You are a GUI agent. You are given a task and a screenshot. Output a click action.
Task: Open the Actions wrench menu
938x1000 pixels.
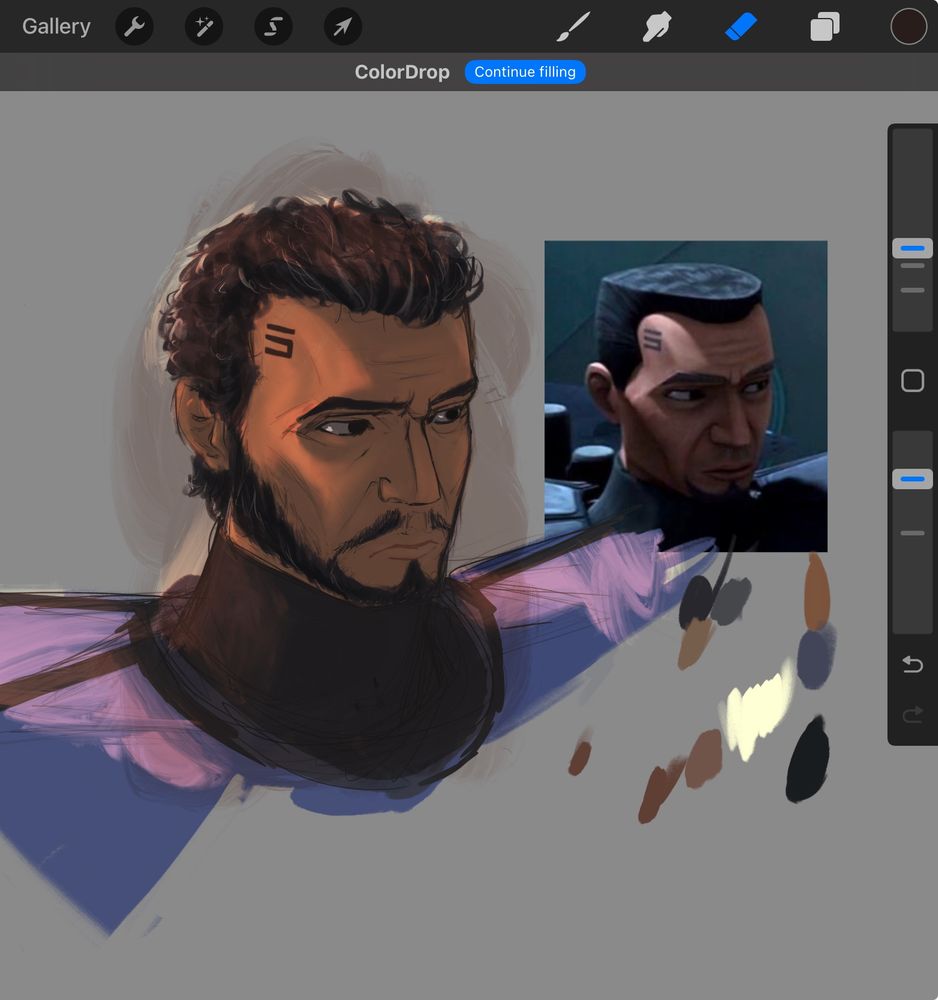134,27
